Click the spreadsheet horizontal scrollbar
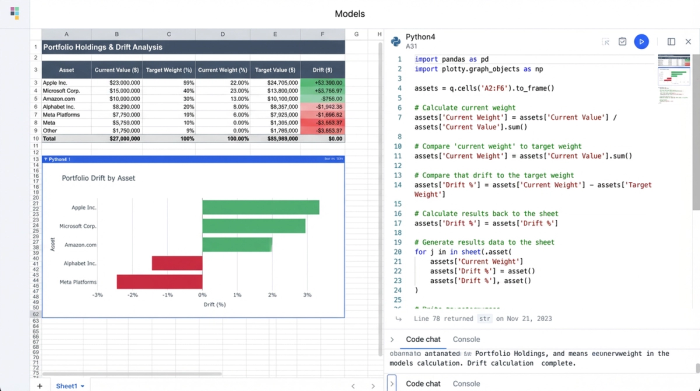700x391 pixels. click(132, 374)
